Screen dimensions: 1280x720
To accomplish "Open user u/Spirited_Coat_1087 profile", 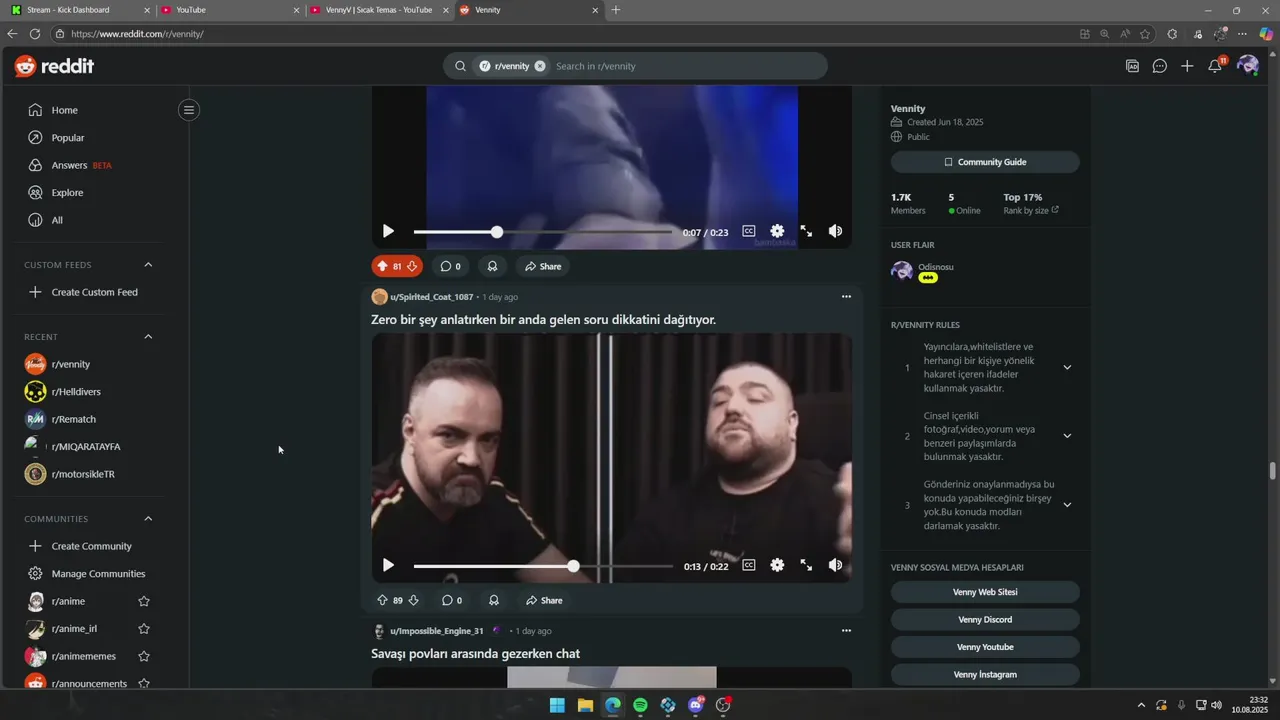I will click(x=431, y=297).
